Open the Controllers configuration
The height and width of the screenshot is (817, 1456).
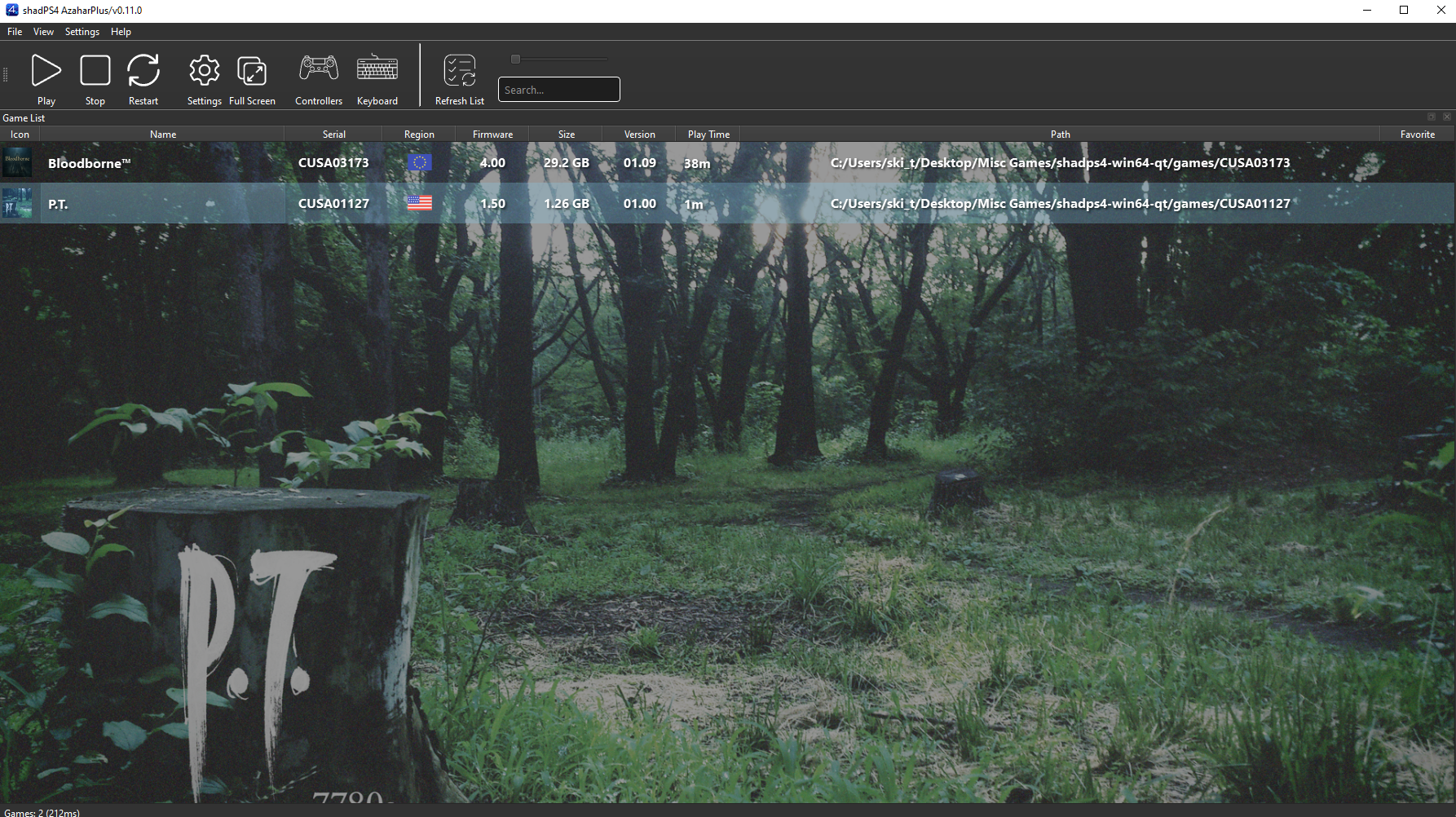click(319, 68)
